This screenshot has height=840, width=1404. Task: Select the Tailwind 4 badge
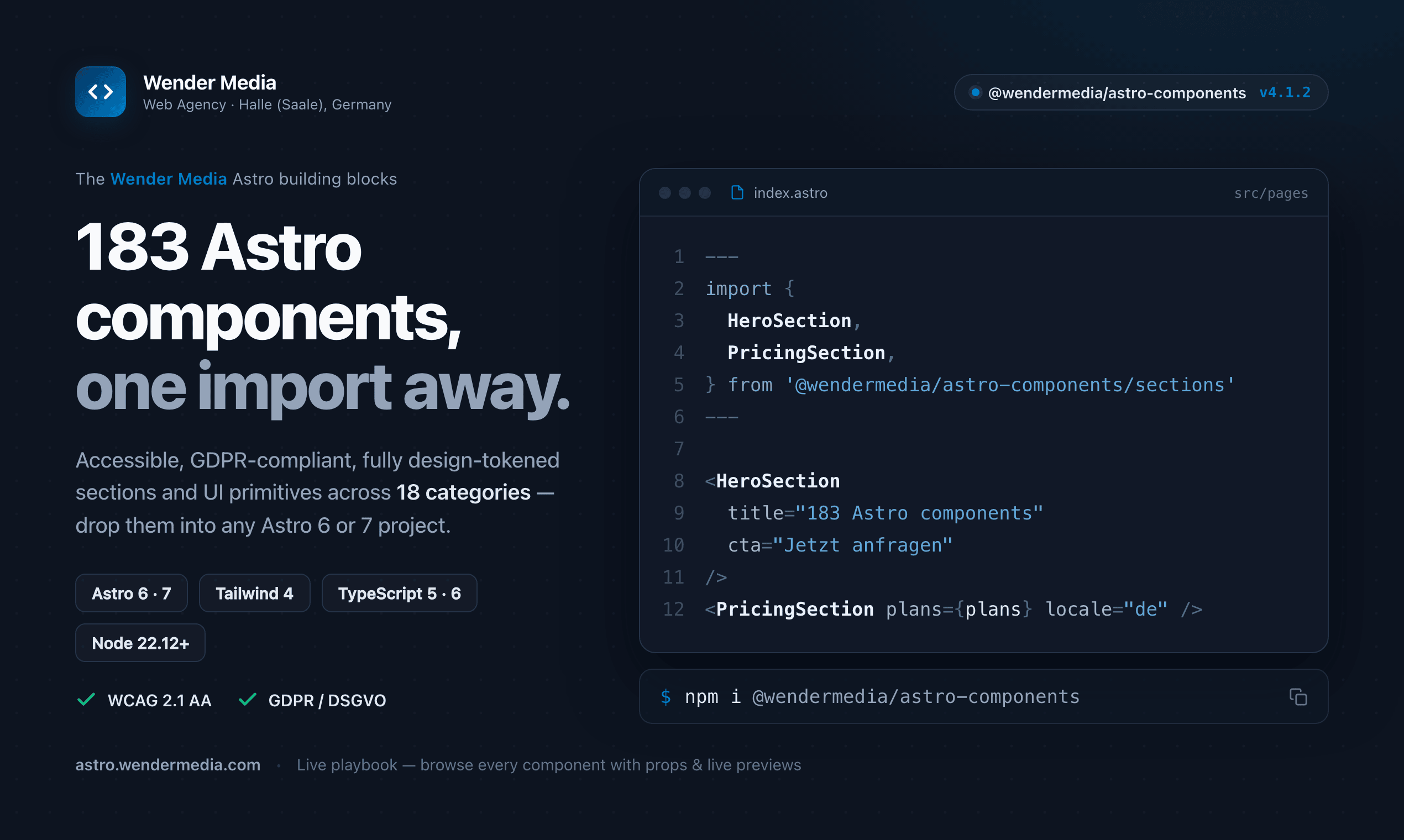(x=254, y=593)
